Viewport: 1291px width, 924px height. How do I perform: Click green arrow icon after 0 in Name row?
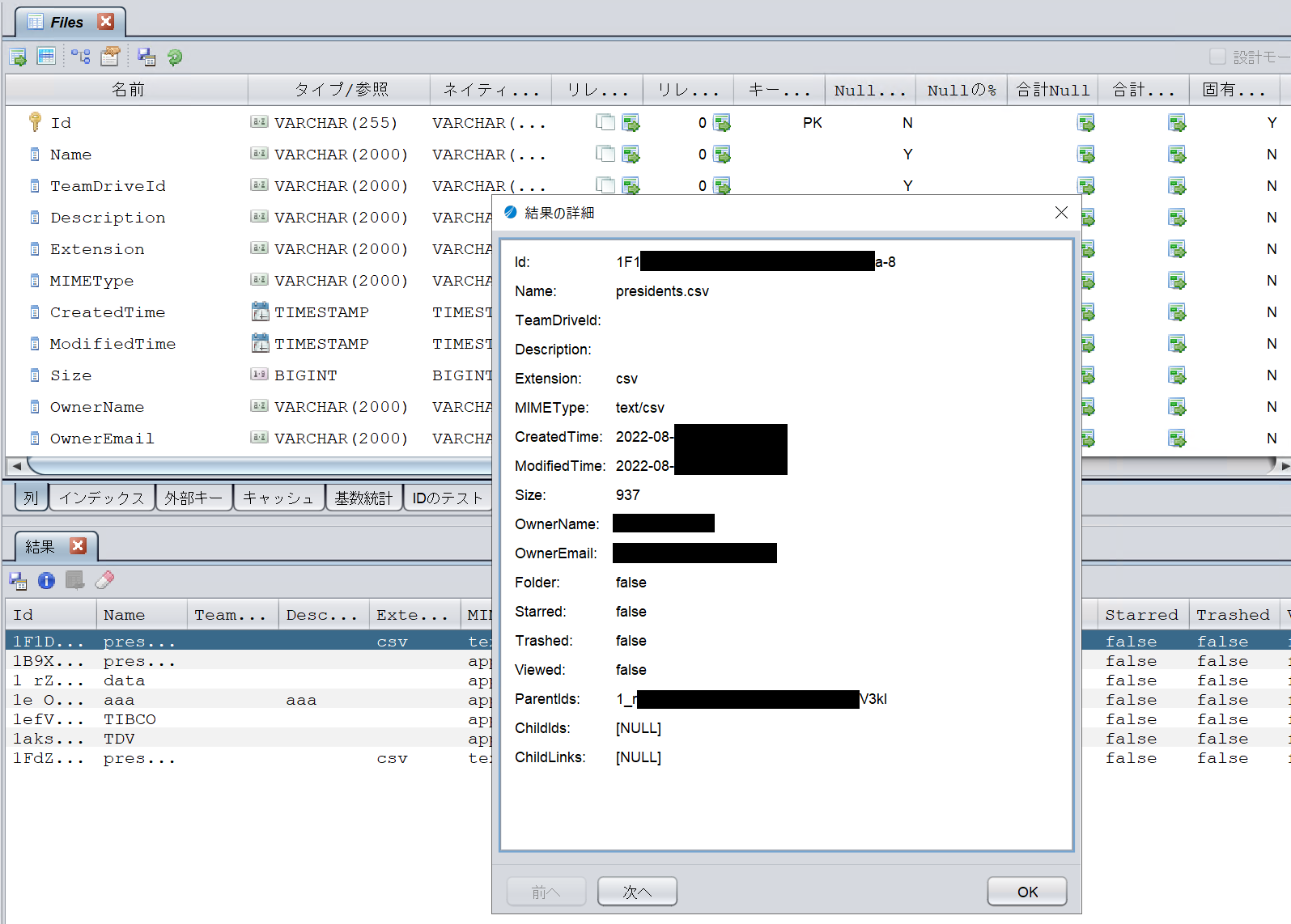tap(722, 154)
